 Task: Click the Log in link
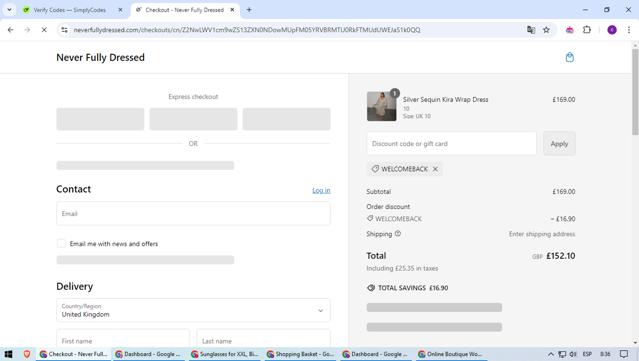click(321, 190)
